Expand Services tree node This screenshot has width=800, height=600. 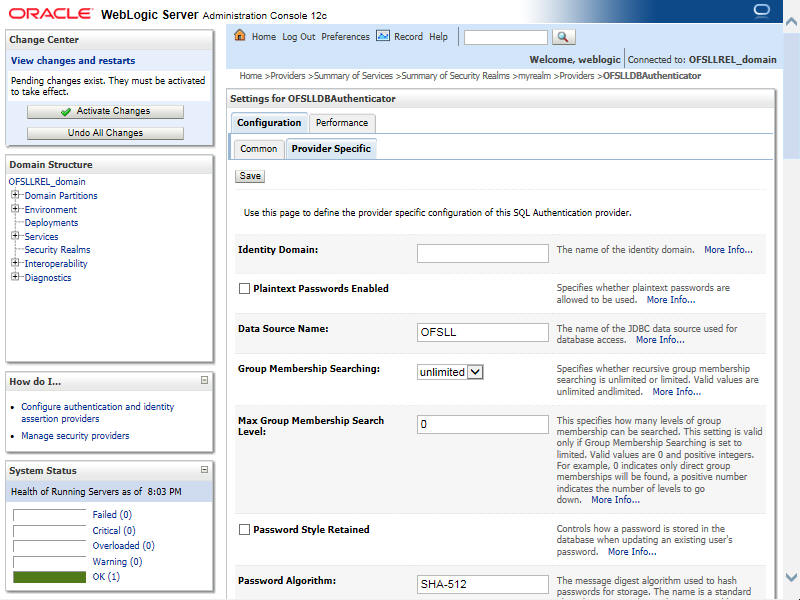[x=15, y=236]
